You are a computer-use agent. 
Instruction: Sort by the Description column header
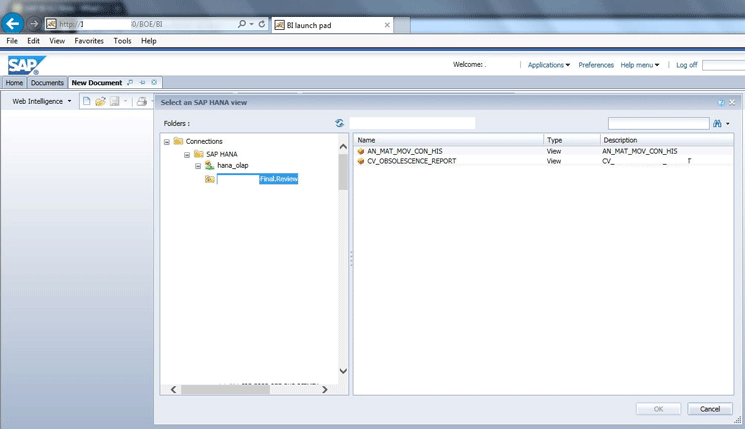(x=667, y=140)
